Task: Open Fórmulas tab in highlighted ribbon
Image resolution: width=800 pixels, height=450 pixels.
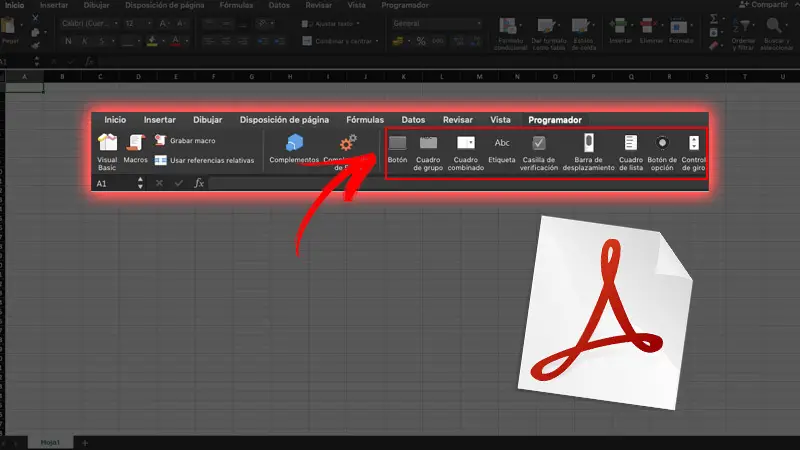Action: click(365, 120)
